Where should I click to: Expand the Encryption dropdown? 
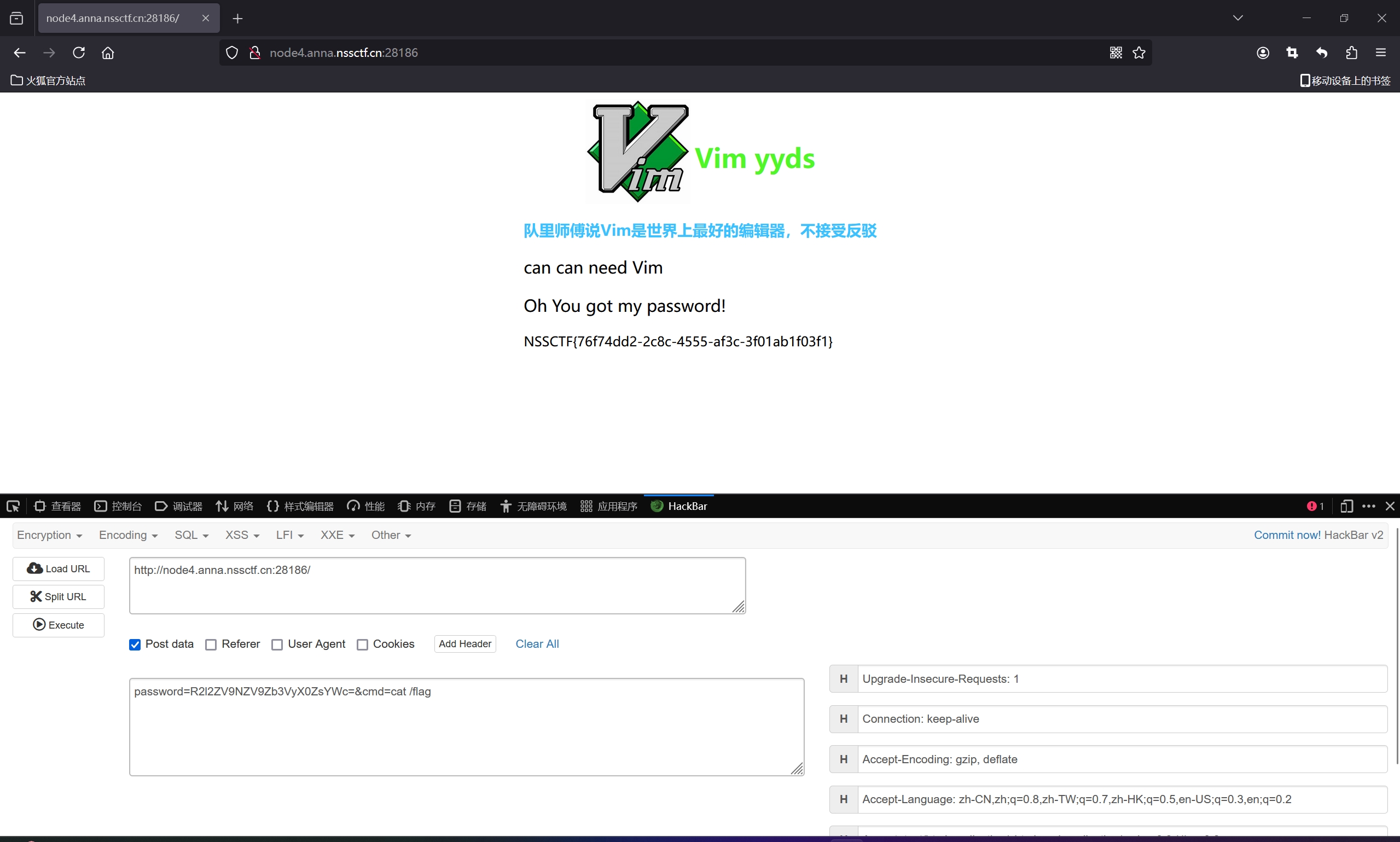pos(49,535)
